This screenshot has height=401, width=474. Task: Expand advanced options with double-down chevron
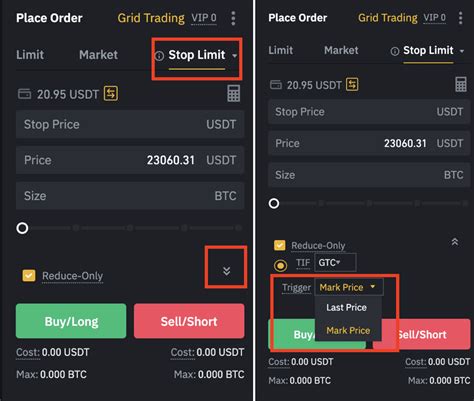(227, 271)
